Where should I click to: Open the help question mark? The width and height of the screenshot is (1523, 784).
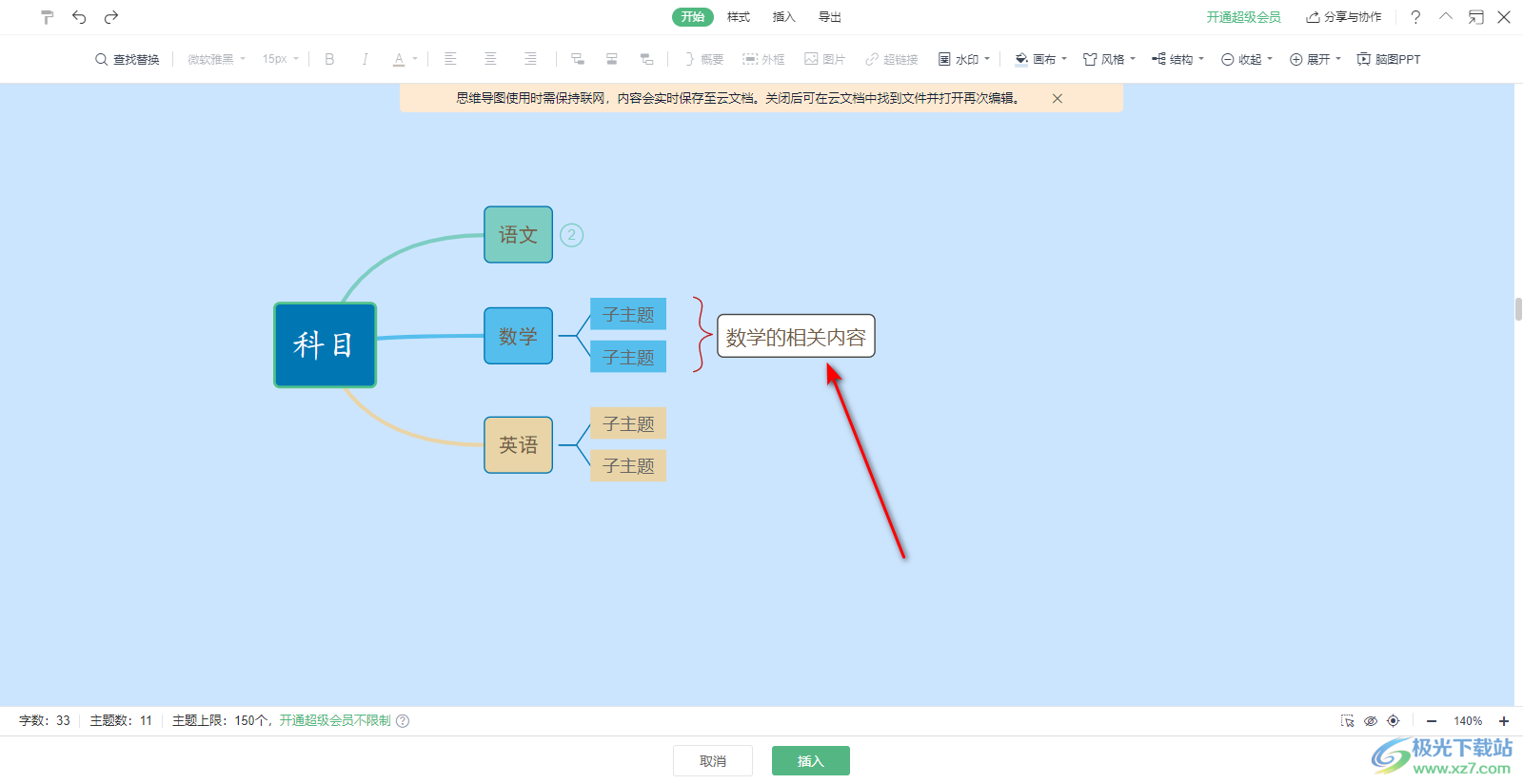(1415, 17)
